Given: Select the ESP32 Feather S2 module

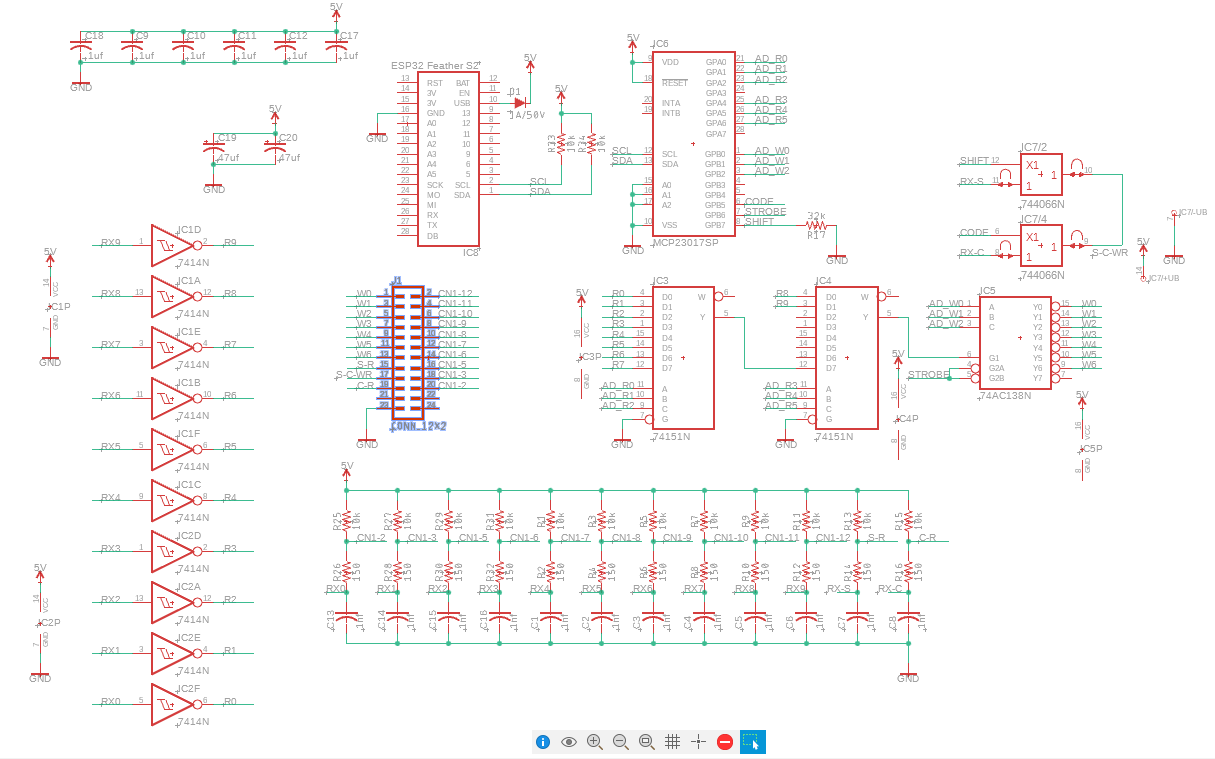Looking at the screenshot, I should [448, 159].
